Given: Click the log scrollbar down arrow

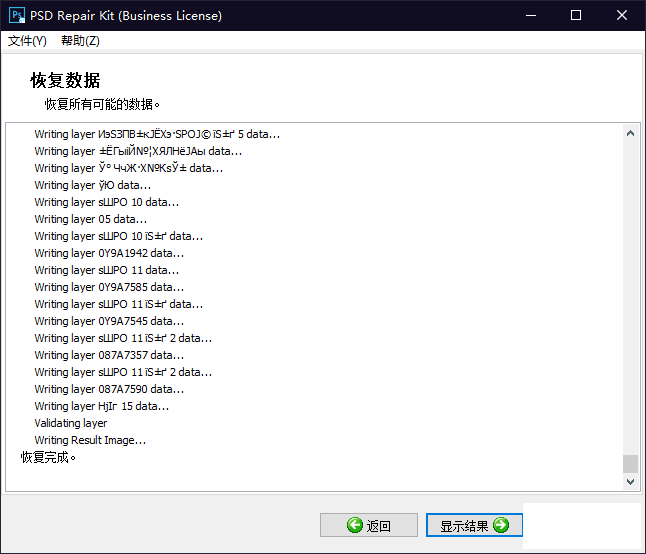Looking at the screenshot, I should [x=630, y=481].
